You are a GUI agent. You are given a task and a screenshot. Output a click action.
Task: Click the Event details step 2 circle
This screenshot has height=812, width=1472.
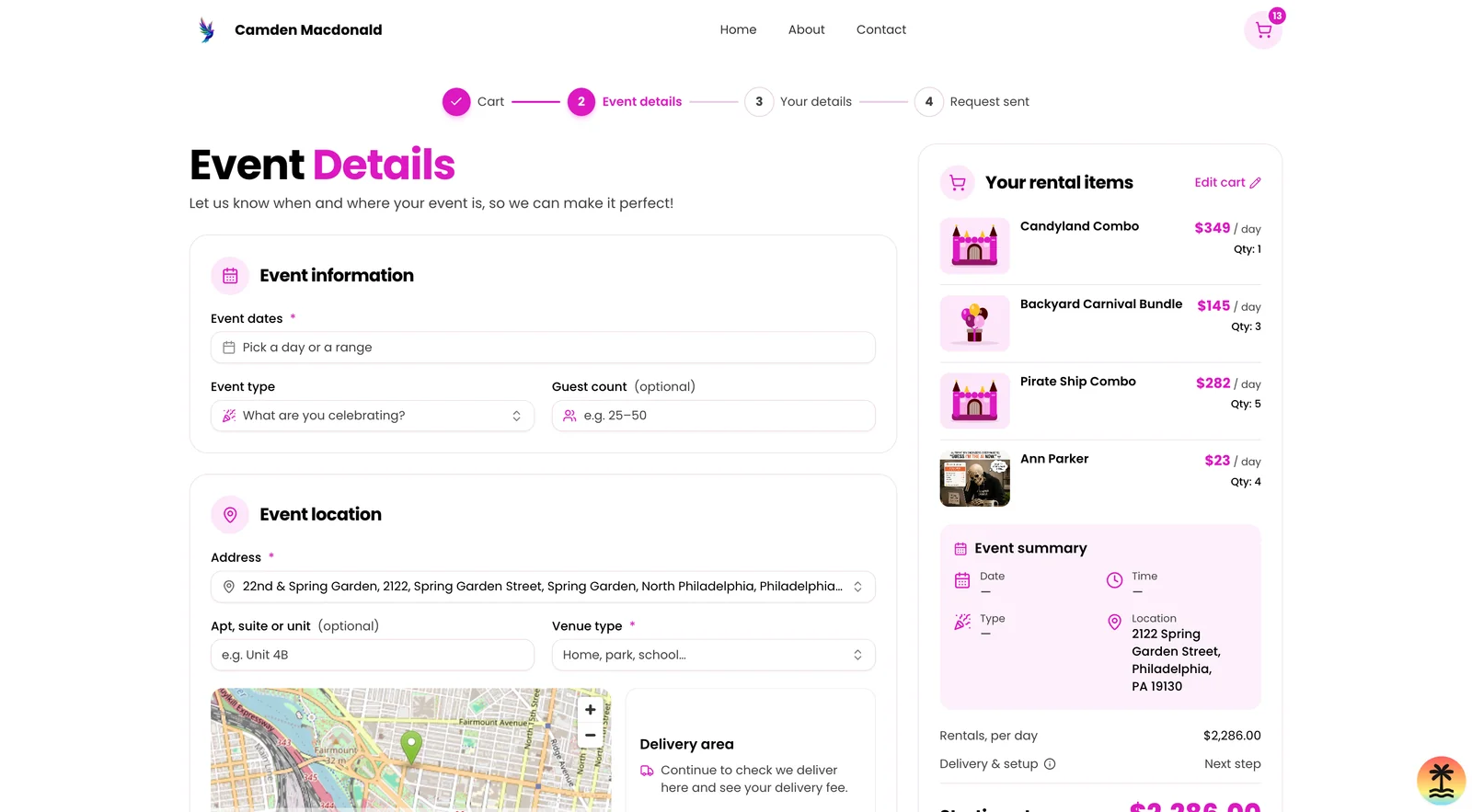tap(581, 102)
